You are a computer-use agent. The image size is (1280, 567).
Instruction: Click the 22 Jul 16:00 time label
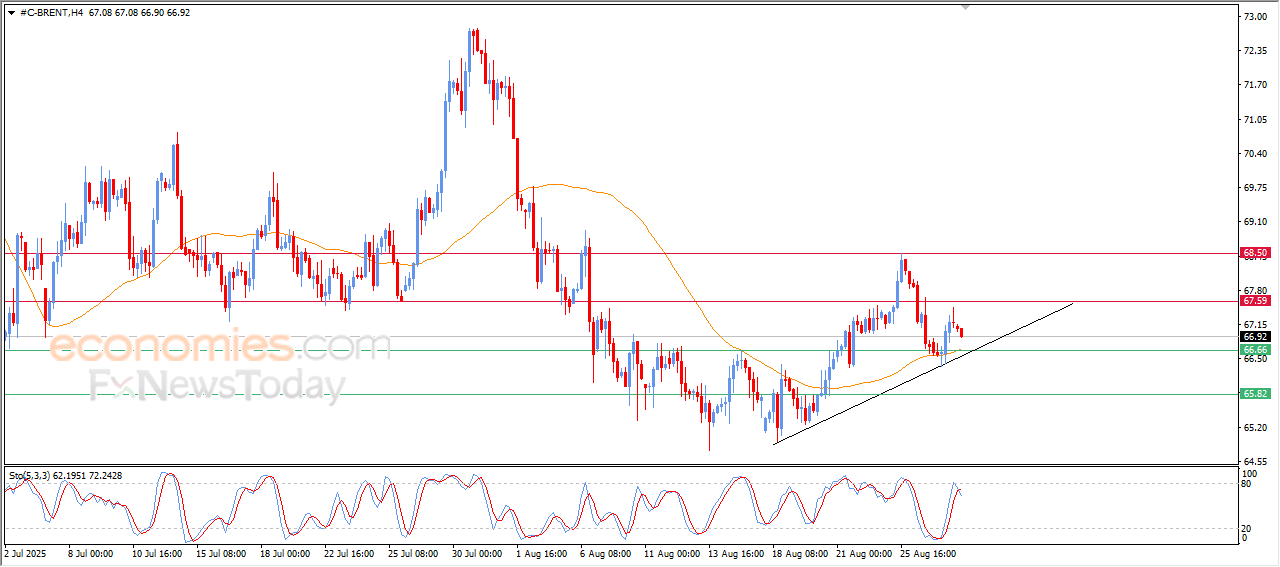pyautogui.click(x=350, y=552)
